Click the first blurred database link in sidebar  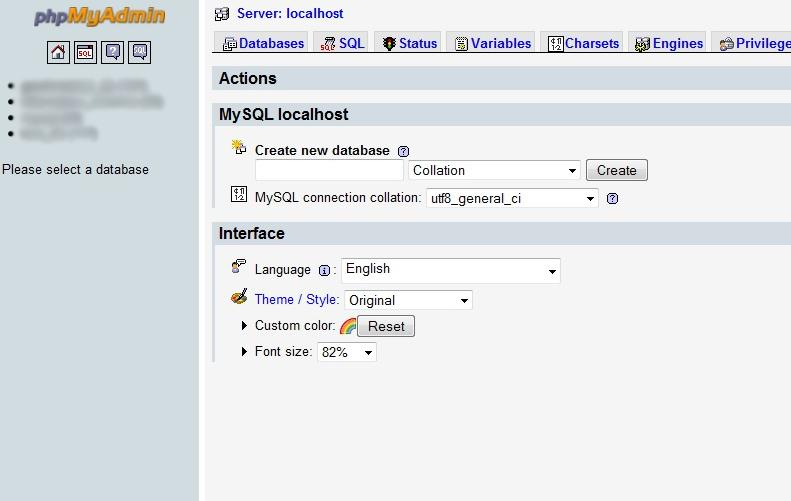(x=84, y=86)
